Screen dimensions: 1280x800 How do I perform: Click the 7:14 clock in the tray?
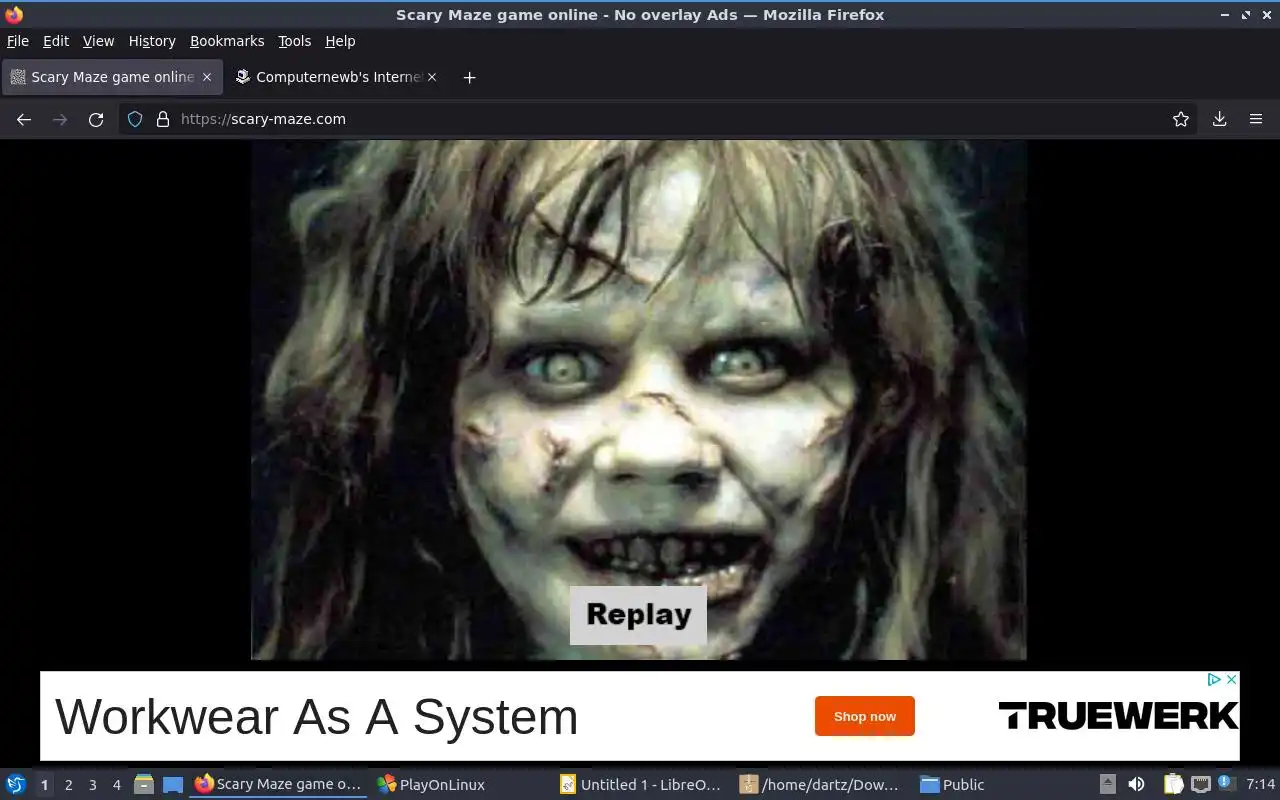point(1261,785)
